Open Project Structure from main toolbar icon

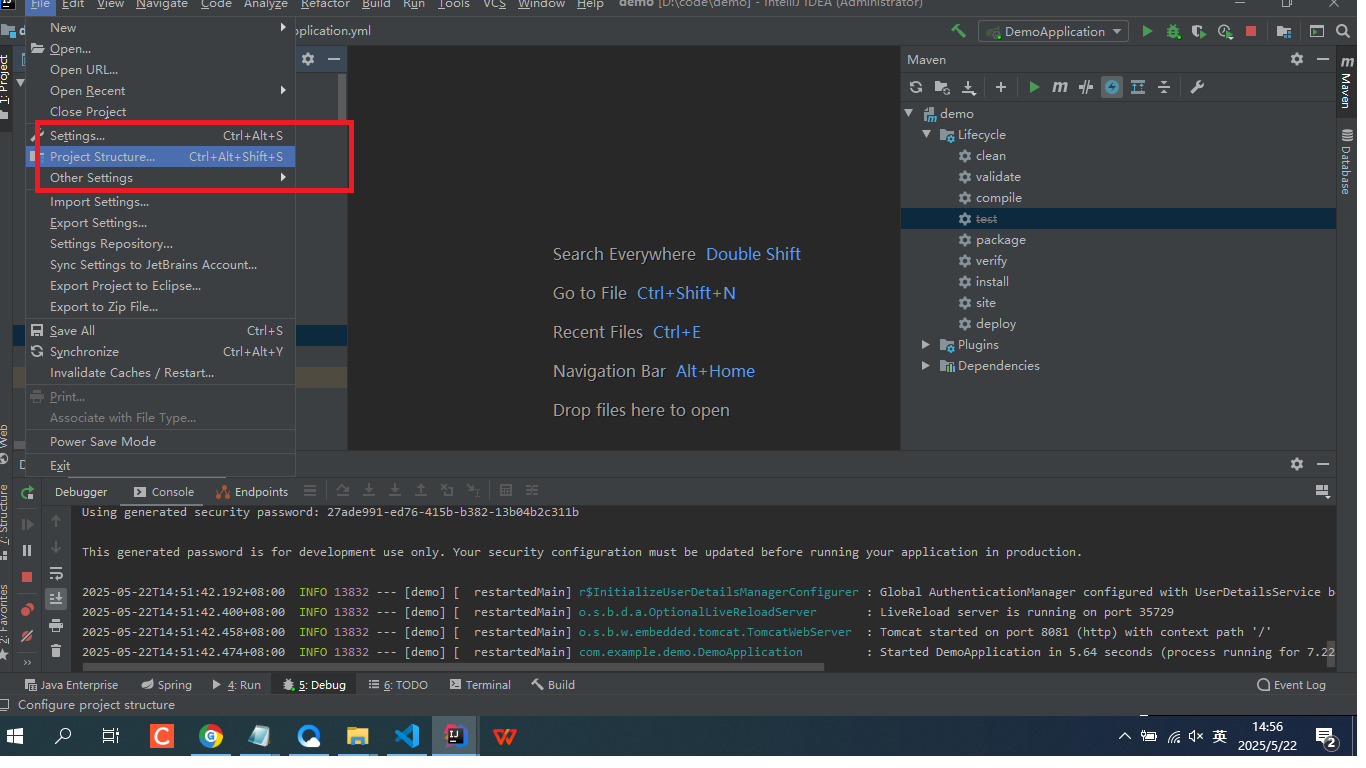click(1283, 31)
